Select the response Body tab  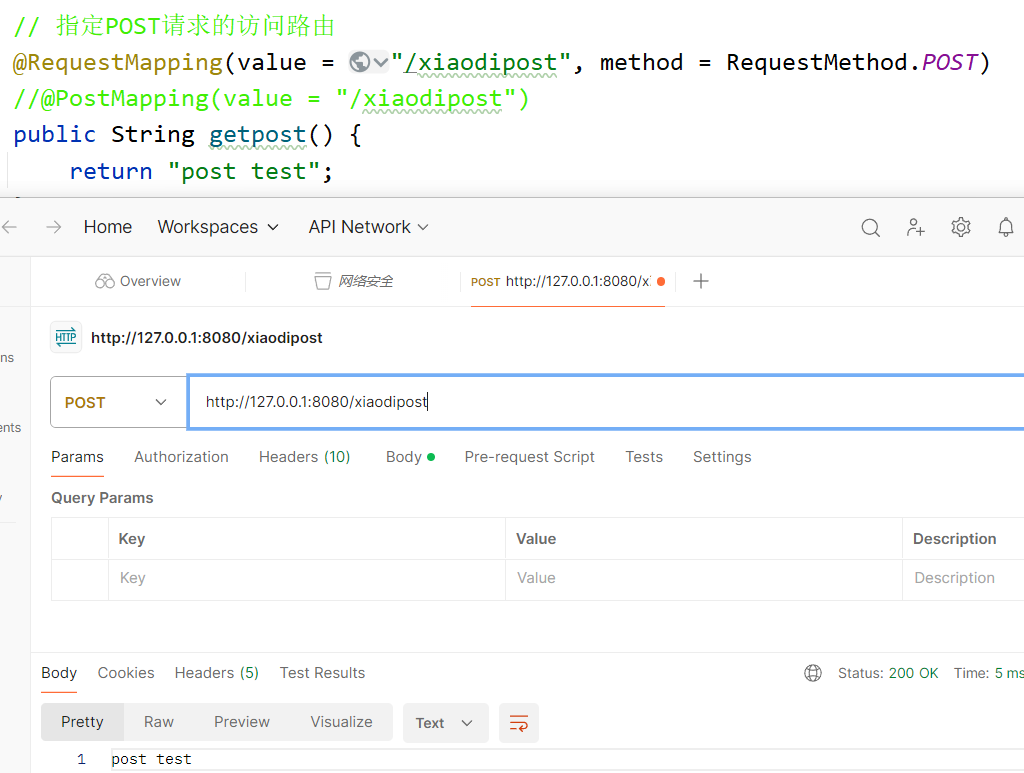[x=59, y=673]
